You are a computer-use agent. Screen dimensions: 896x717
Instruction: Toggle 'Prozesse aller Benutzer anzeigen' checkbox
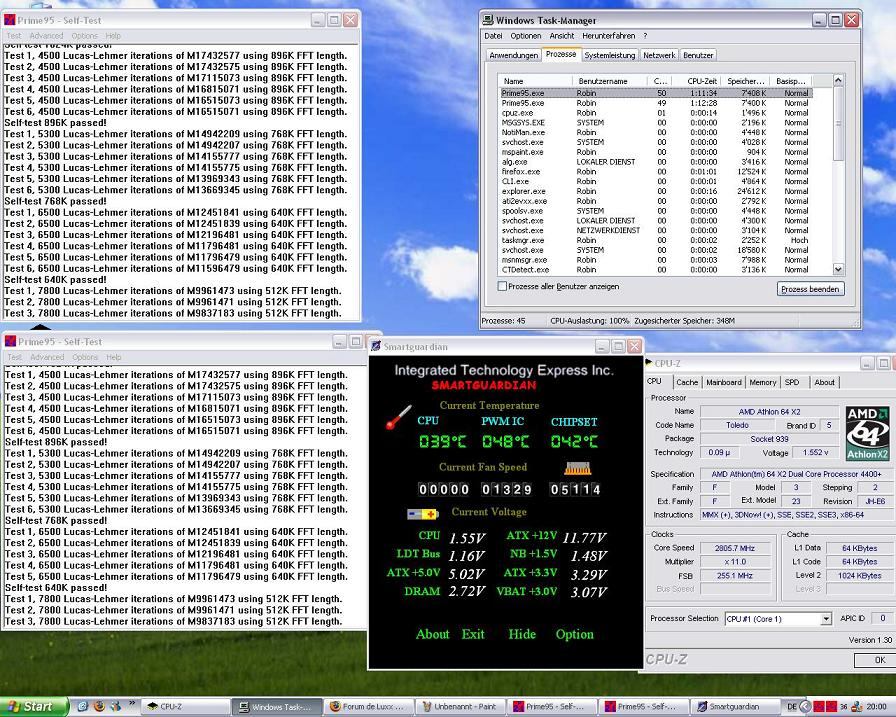click(x=502, y=286)
